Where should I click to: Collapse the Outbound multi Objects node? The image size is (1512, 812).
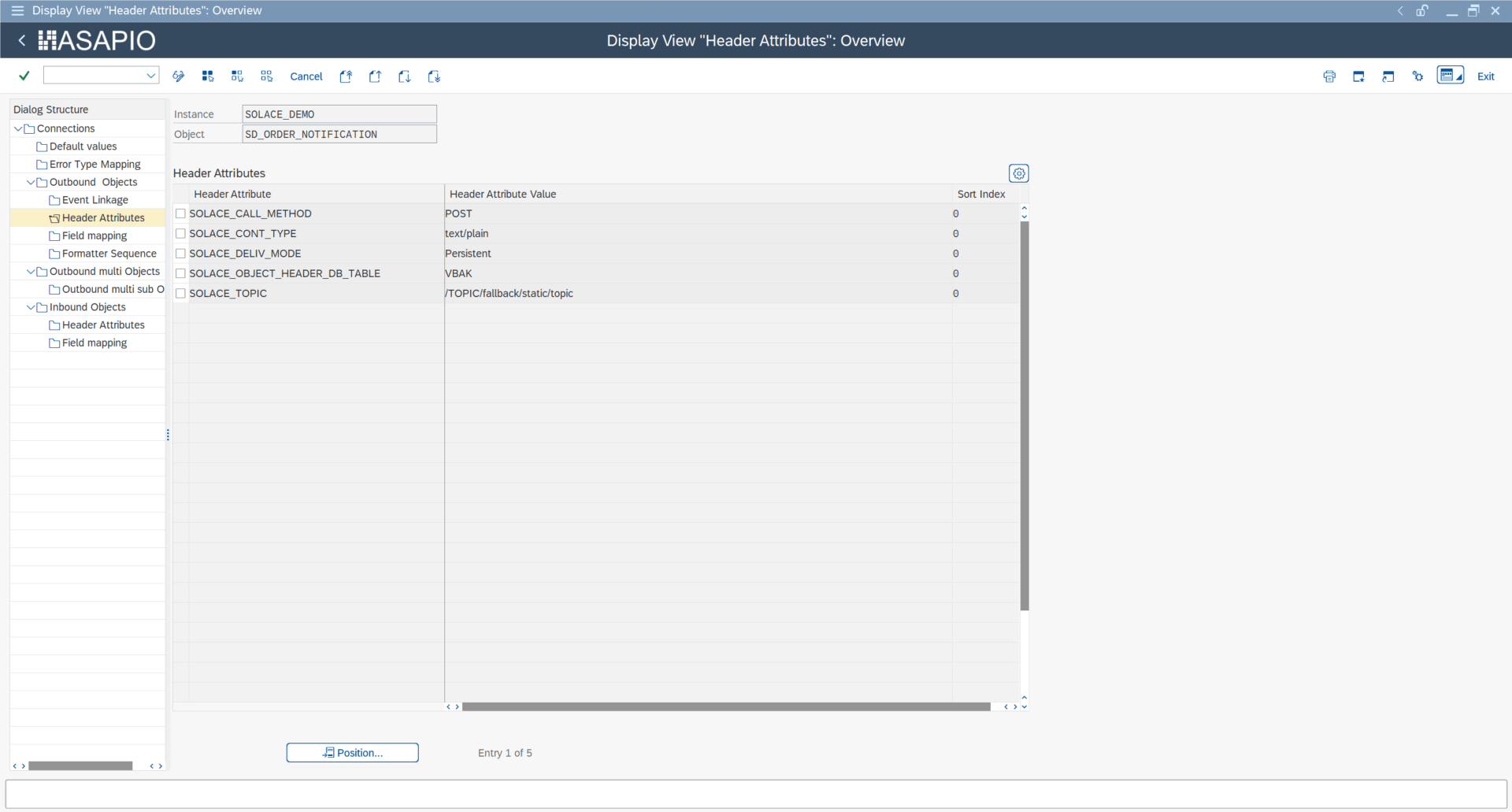click(31, 272)
